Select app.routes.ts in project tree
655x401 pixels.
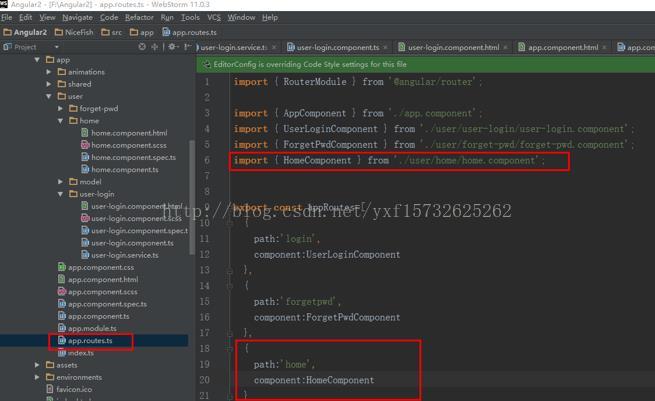click(x=90, y=340)
